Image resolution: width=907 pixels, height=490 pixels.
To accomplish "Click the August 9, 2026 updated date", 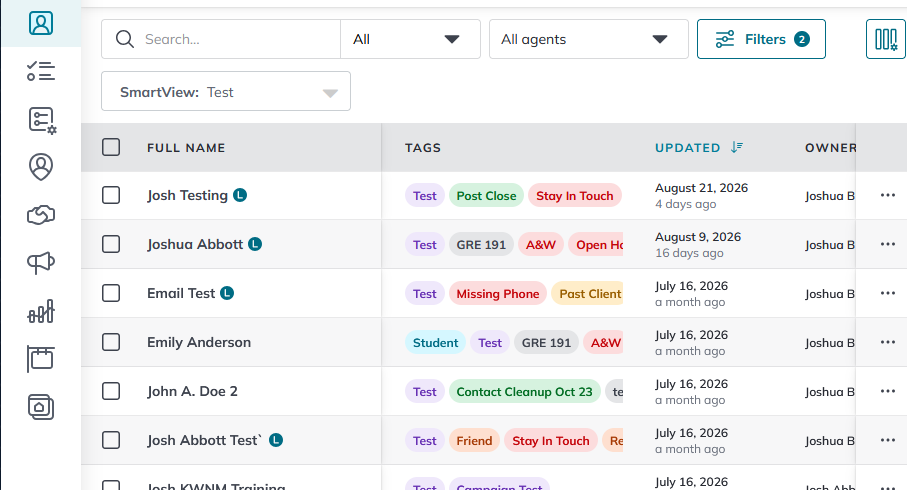I will pyautogui.click(x=698, y=237).
